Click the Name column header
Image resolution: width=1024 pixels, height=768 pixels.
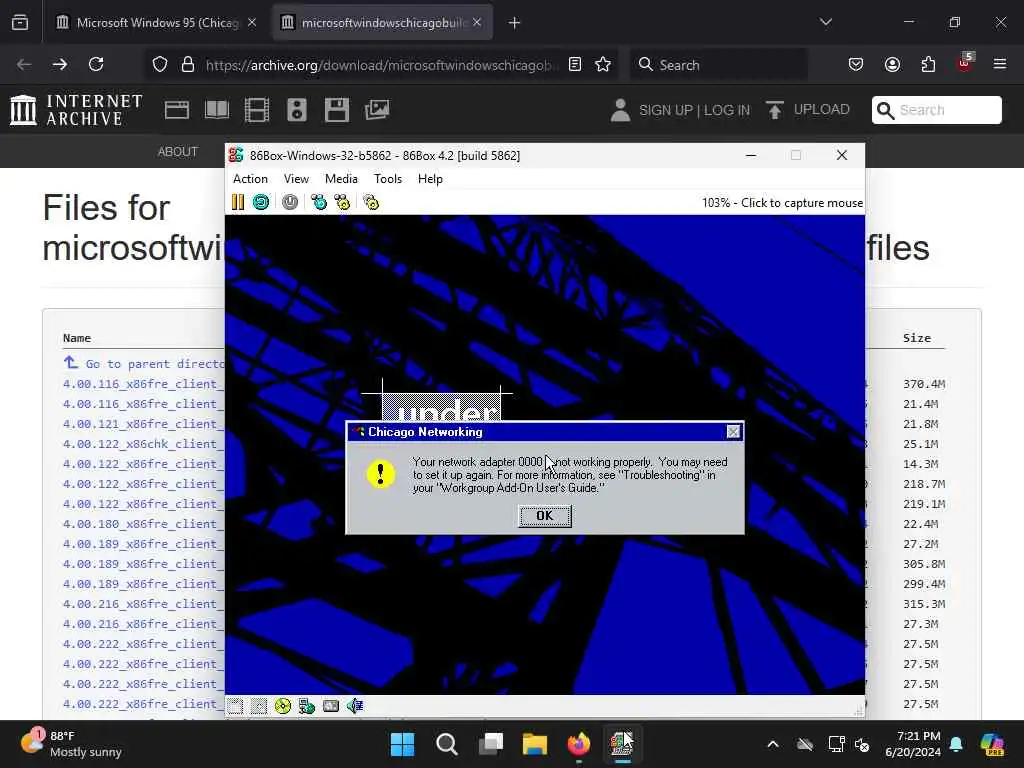click(x=77, y=338)
